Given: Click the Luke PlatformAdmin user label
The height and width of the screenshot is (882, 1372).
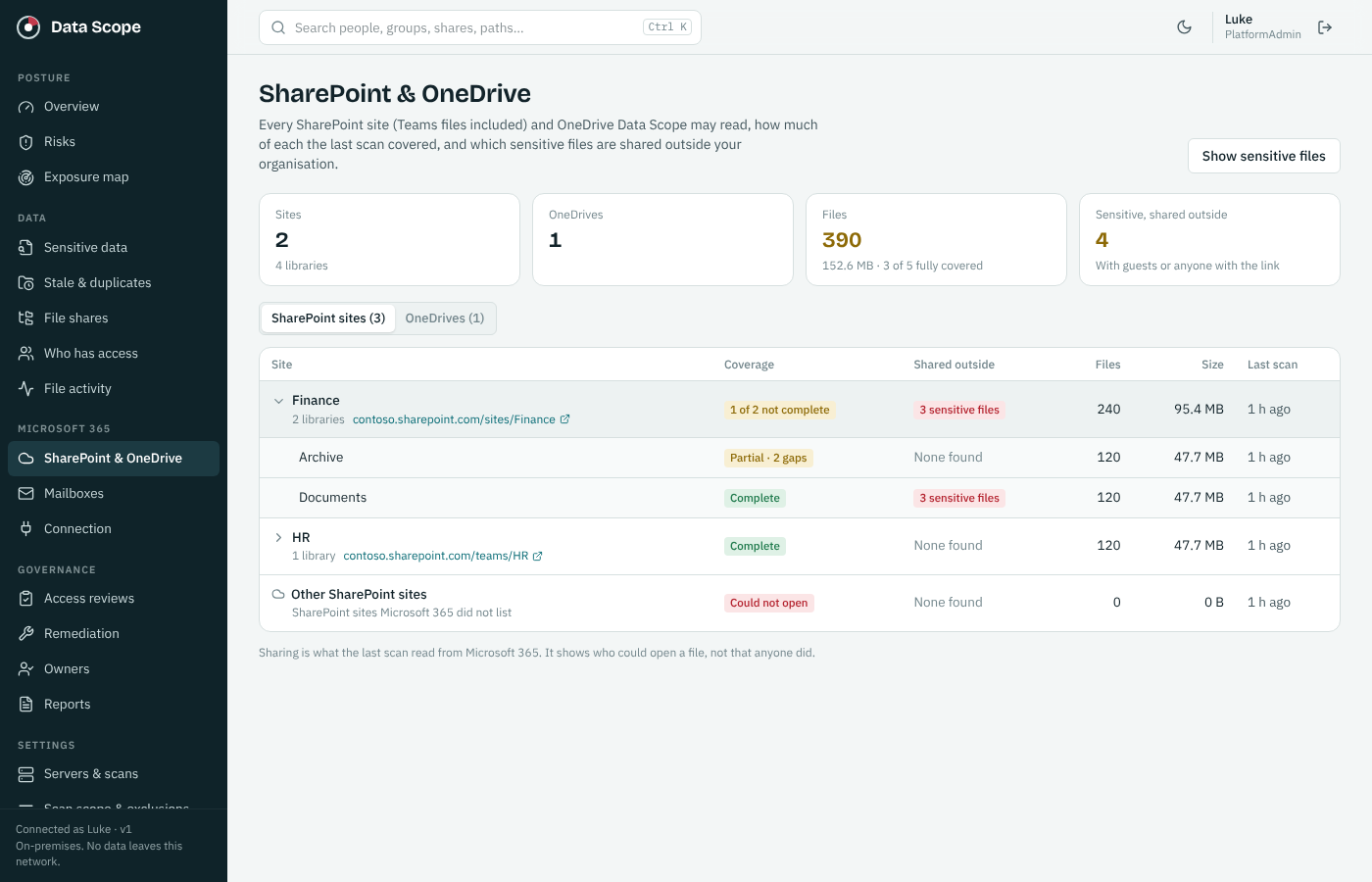Looking at the screenshot, I should click(x=1263, y=26).
